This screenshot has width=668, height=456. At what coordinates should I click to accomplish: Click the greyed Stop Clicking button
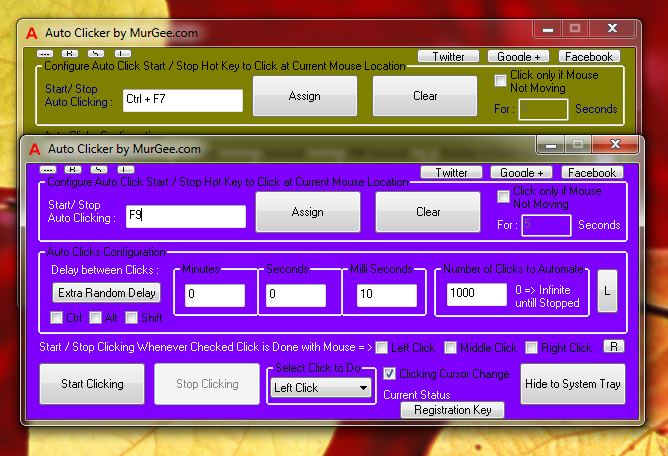pos(207,384)
